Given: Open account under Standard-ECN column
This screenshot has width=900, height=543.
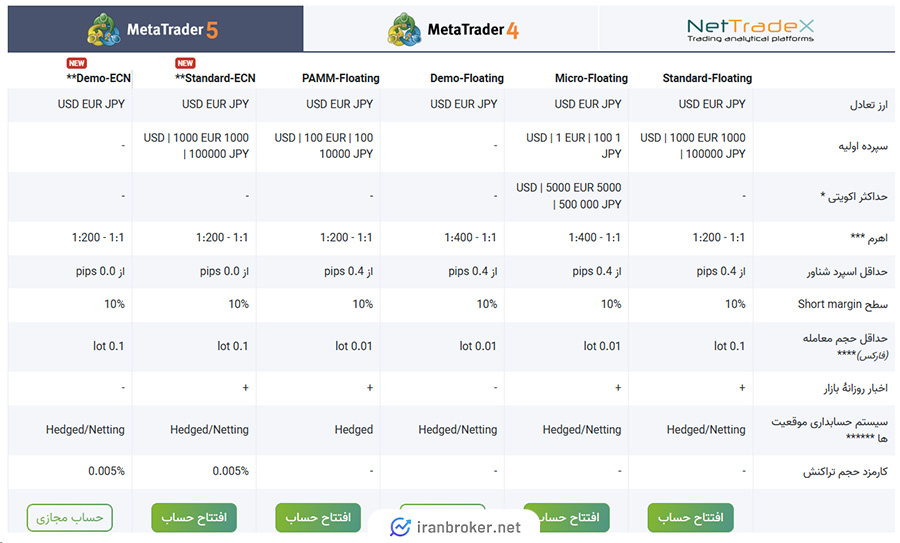Looking at the screenshot, I should coord(194,518).
